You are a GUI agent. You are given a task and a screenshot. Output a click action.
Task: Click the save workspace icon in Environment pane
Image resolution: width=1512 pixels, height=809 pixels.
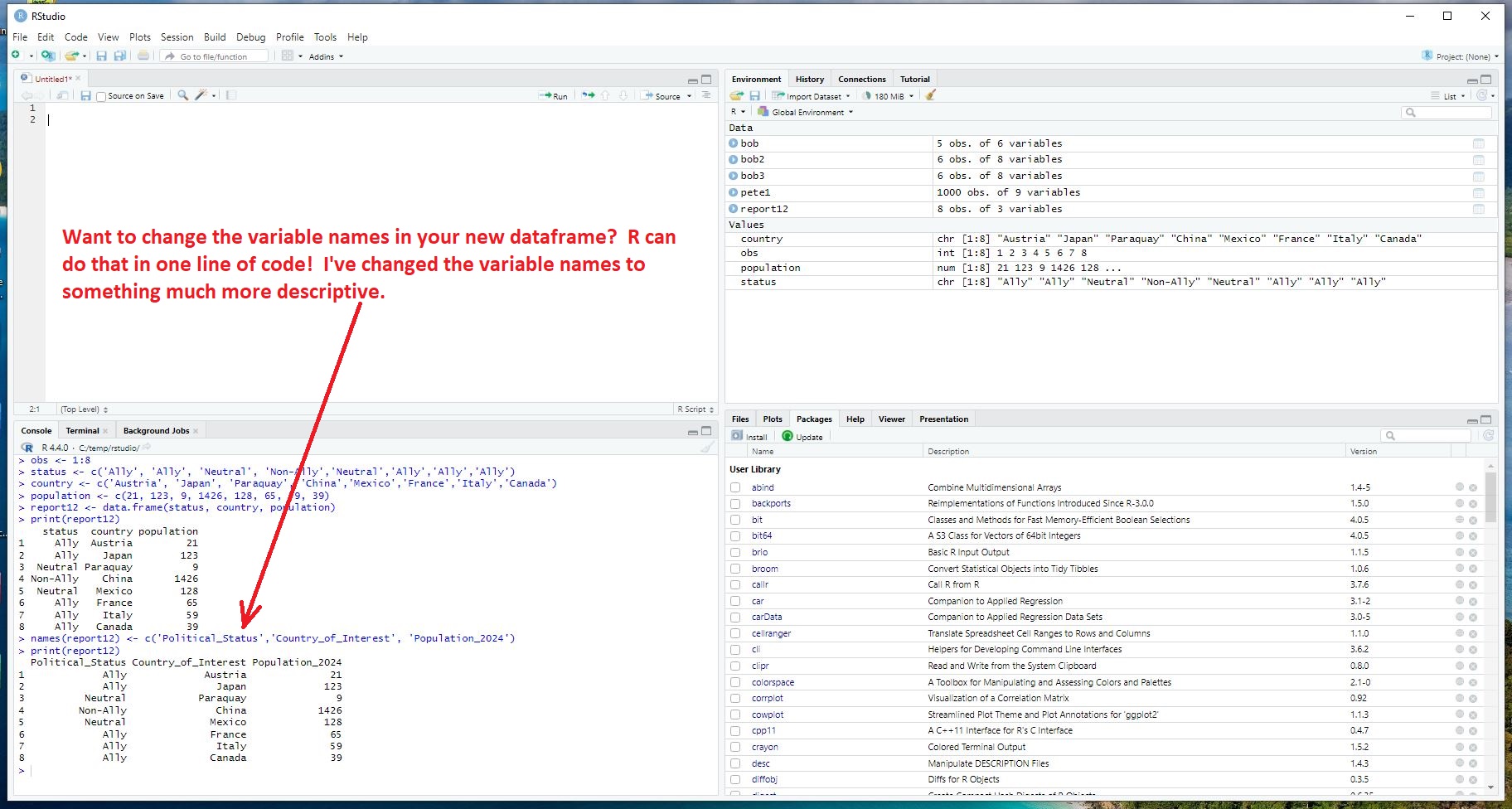coord(754,95)
